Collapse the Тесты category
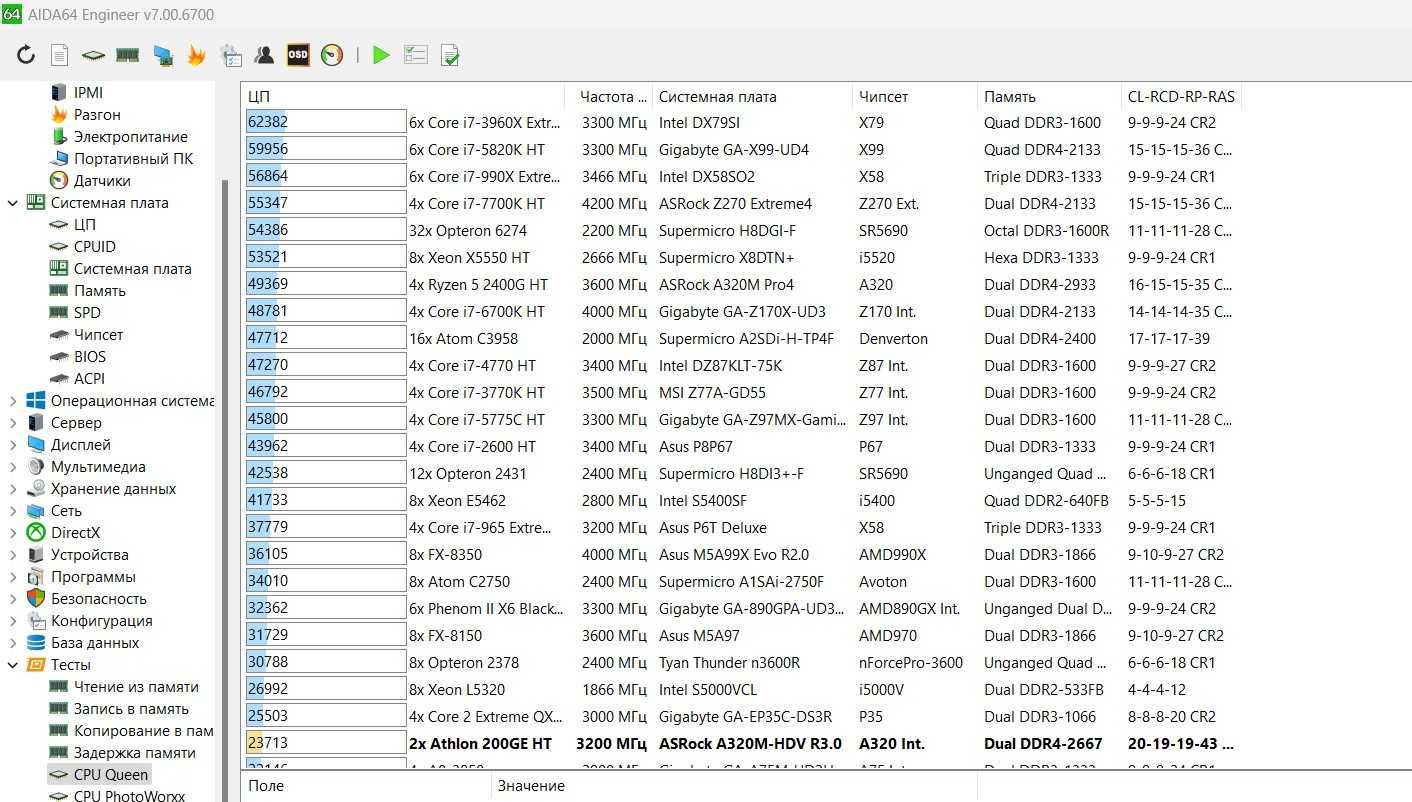Image resolution: width=1412 pixels, height=802 pixels. pyautogui.click(x=12, y=664)
